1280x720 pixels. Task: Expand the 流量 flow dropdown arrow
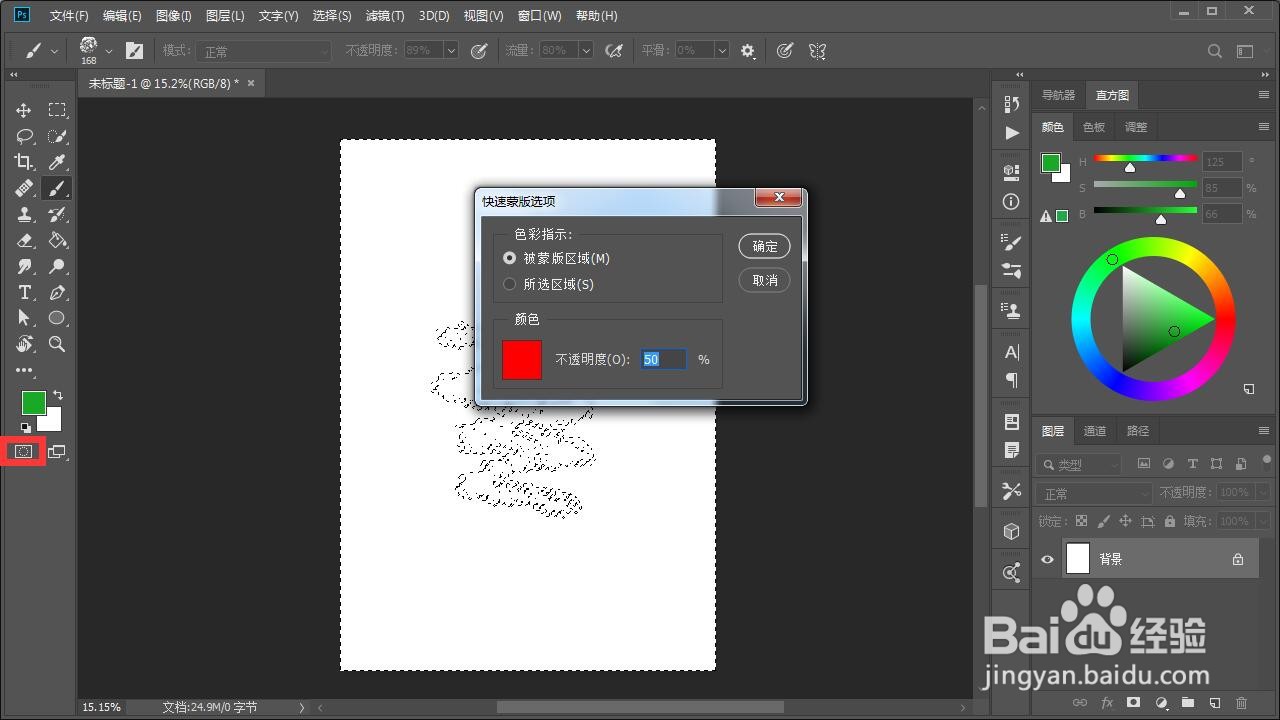coord(586,51)
